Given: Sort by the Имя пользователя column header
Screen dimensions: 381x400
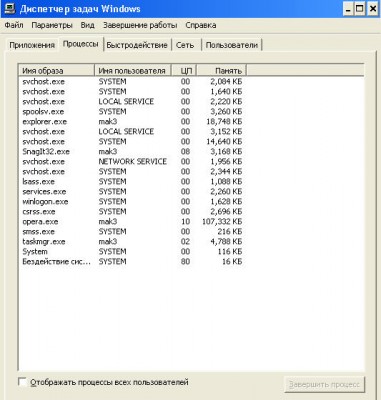Looking at the screenshot, I should [x=133, y=71].
